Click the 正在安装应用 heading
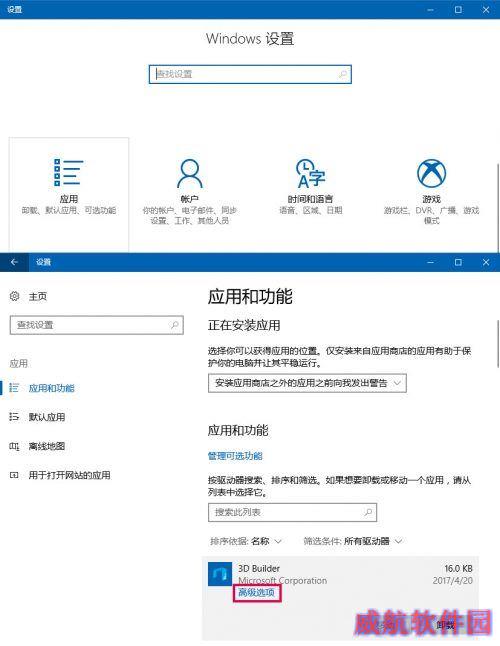Image resolution: width=500 pixels, height=646 pixels. tap(244, 325)
